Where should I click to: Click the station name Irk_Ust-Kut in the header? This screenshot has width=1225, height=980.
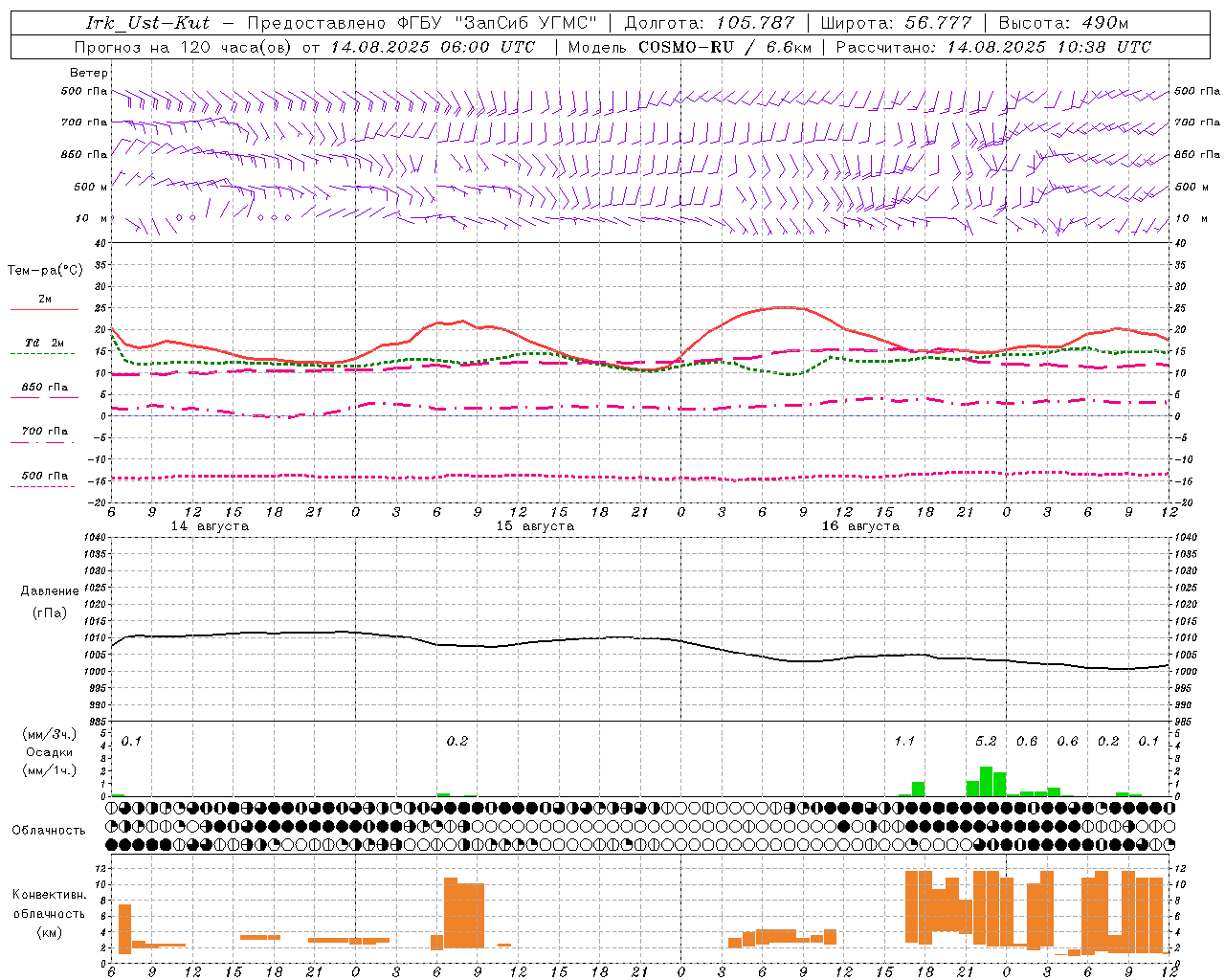[x=147, y=23]
